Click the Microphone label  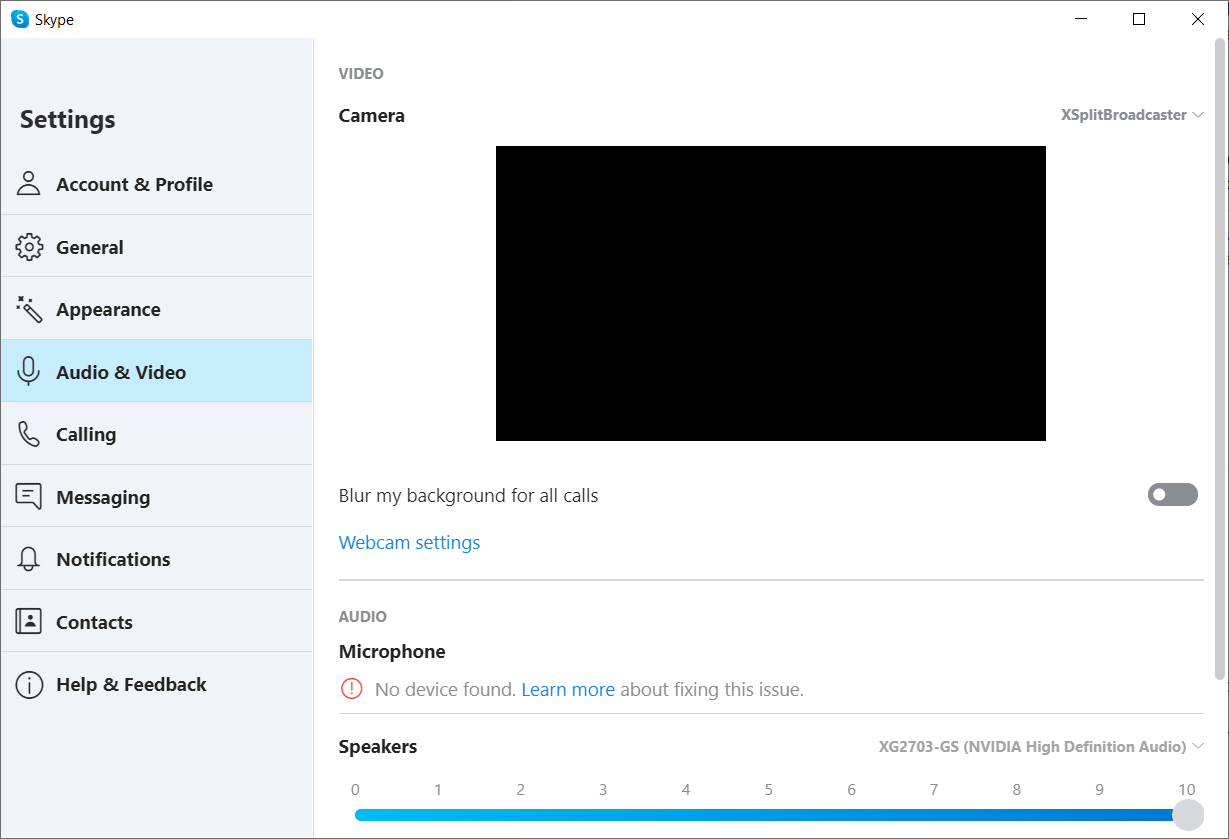pos(392,652)
